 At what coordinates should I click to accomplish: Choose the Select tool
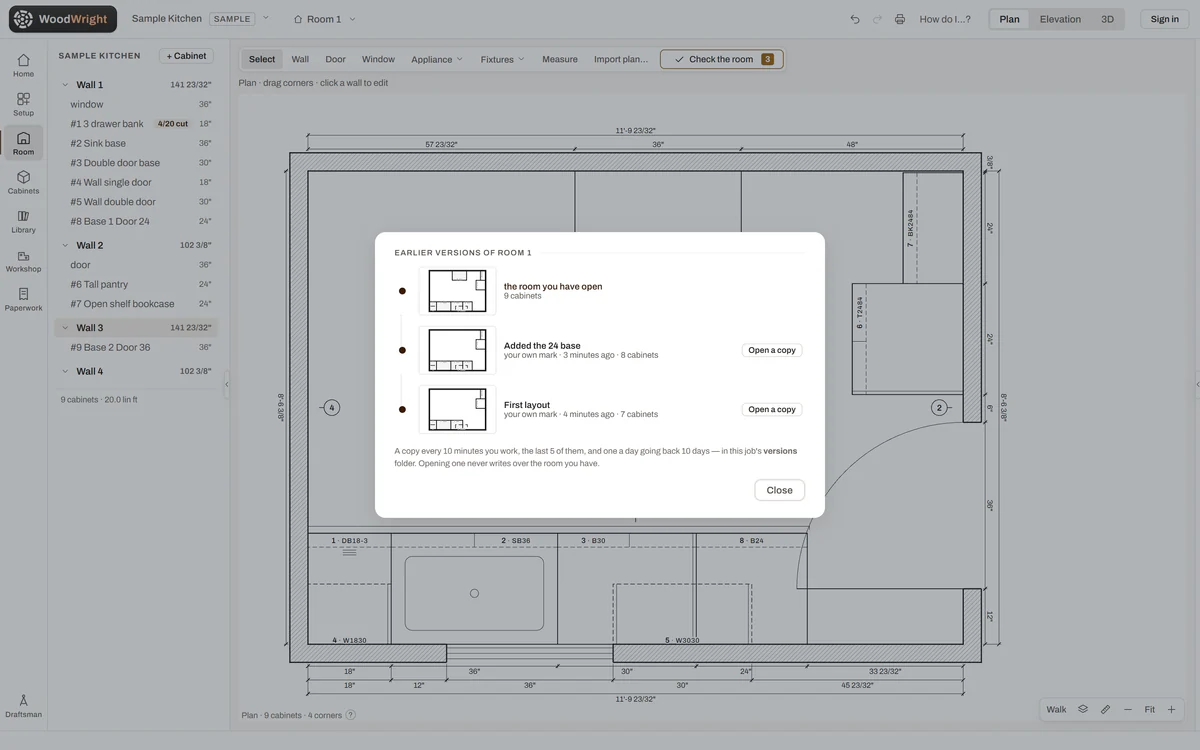pos(262,59)
